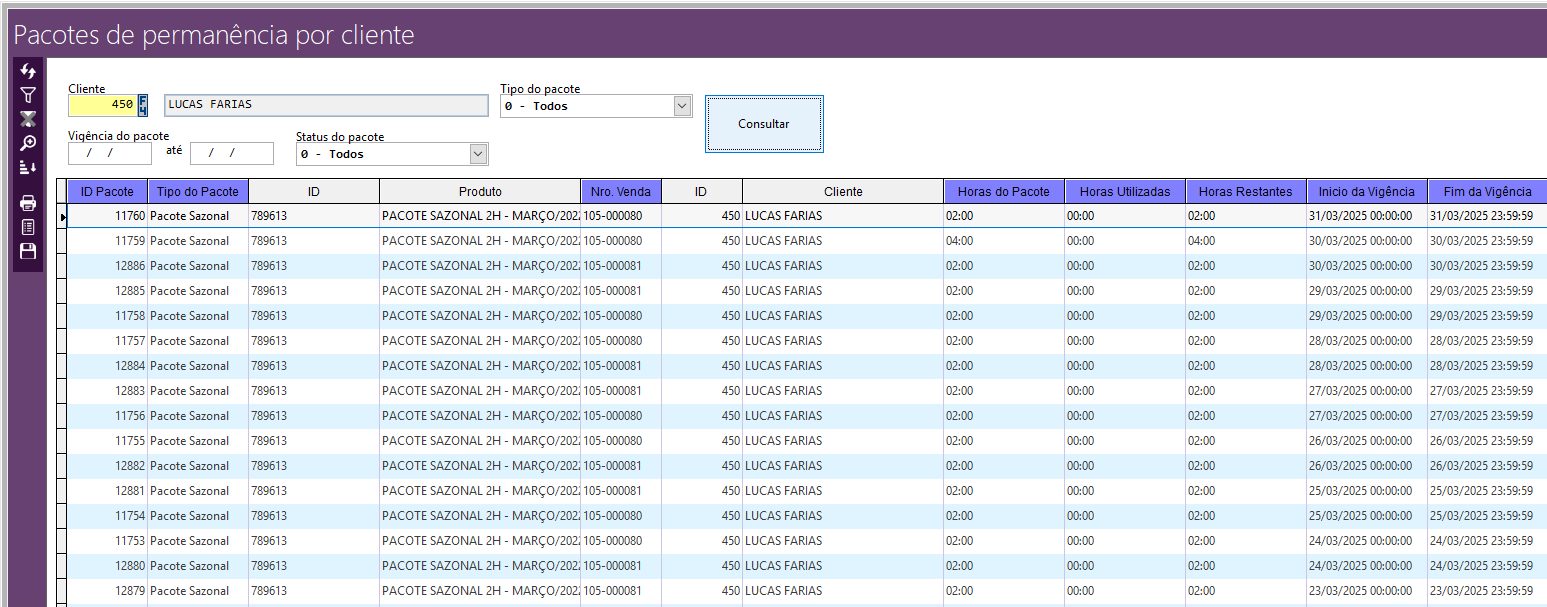
Task: Click the report list document icon
Action: (x=28, y=227)
